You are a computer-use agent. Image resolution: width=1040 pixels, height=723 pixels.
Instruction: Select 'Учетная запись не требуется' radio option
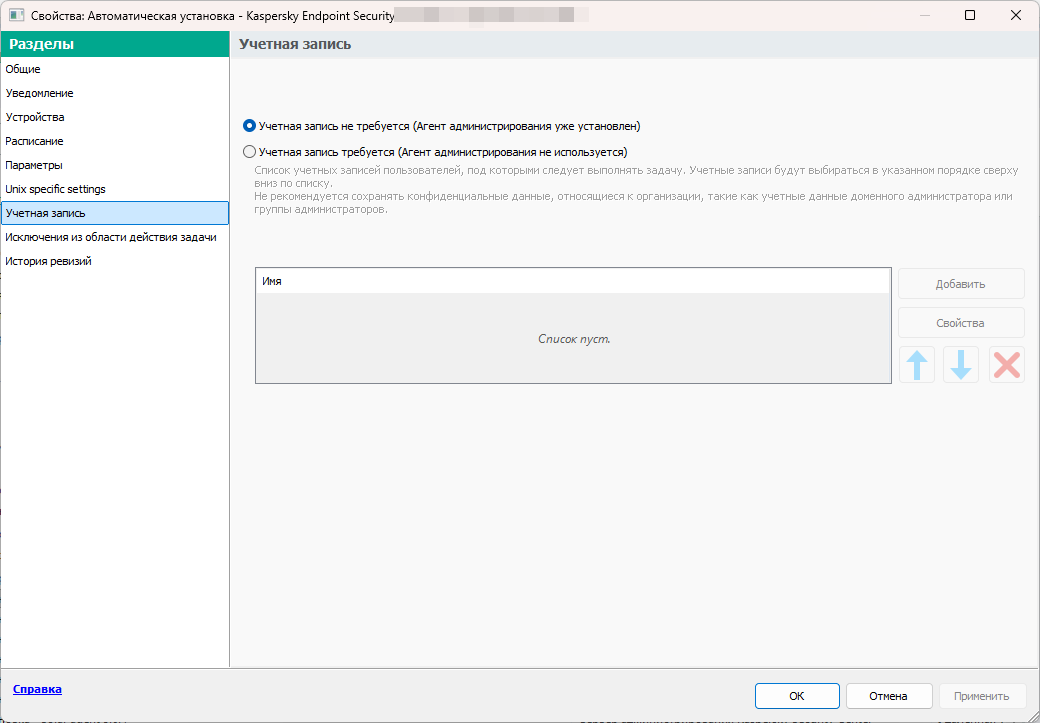(x=250, y=127)
